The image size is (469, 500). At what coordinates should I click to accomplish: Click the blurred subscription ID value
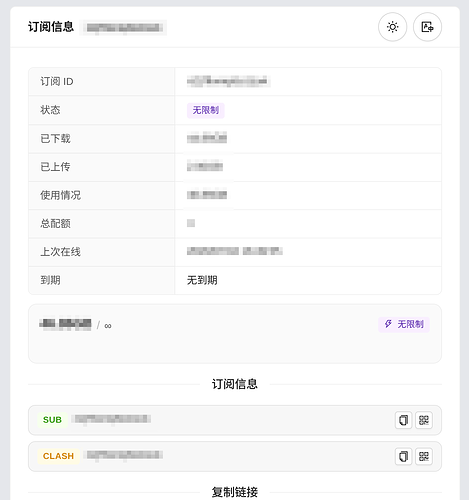pos(228,81)
